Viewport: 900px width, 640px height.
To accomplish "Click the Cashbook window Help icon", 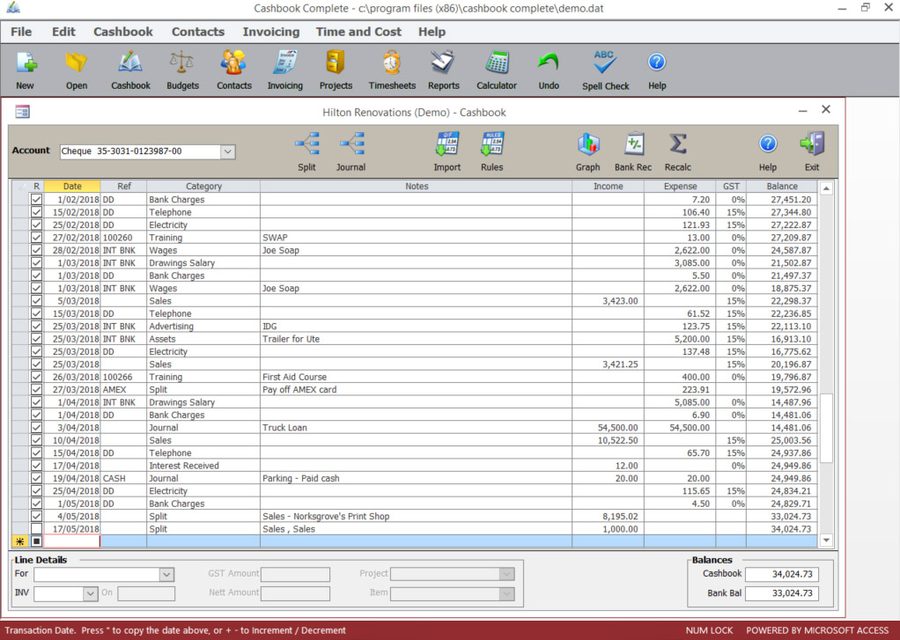I will (x=768, y=143).
